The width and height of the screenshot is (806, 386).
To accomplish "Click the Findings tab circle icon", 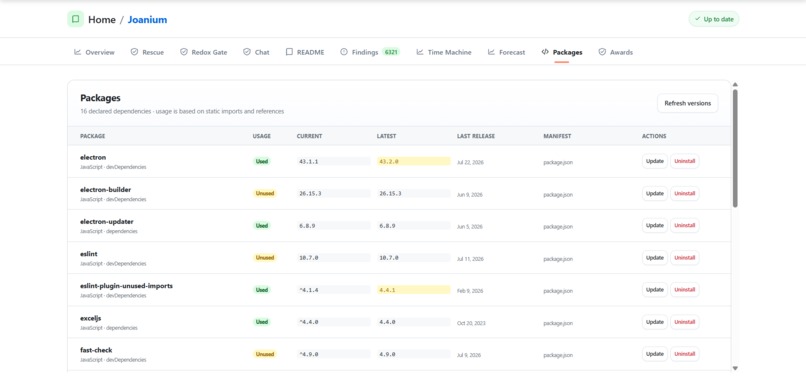I will 344,52.
